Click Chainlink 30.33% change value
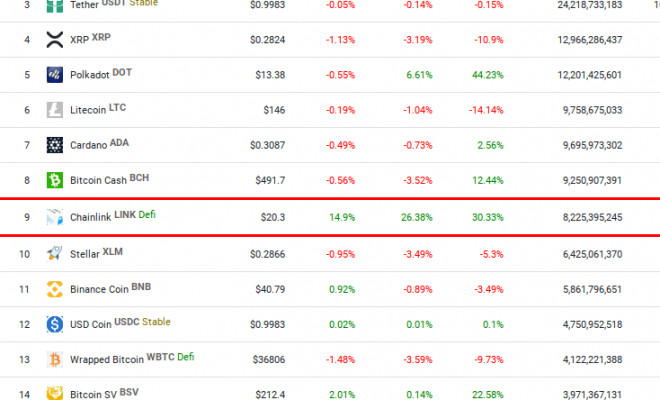The image size is (660, 400). [488, 217]
